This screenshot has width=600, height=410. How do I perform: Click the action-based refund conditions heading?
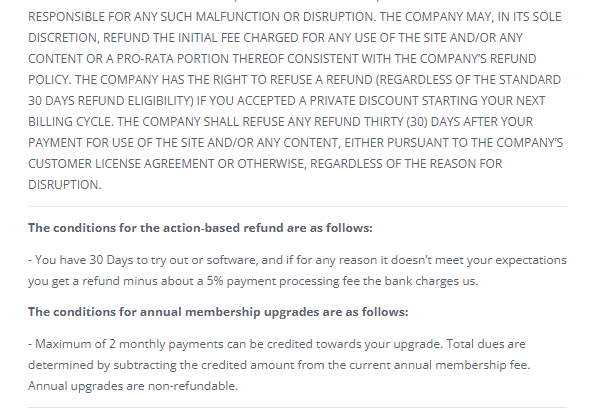tap(200, 228)
